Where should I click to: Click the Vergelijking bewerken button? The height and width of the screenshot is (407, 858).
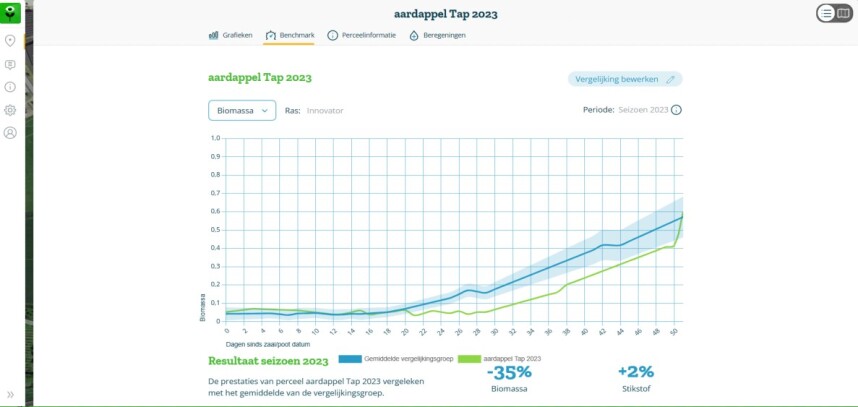(x=624, y=79)
